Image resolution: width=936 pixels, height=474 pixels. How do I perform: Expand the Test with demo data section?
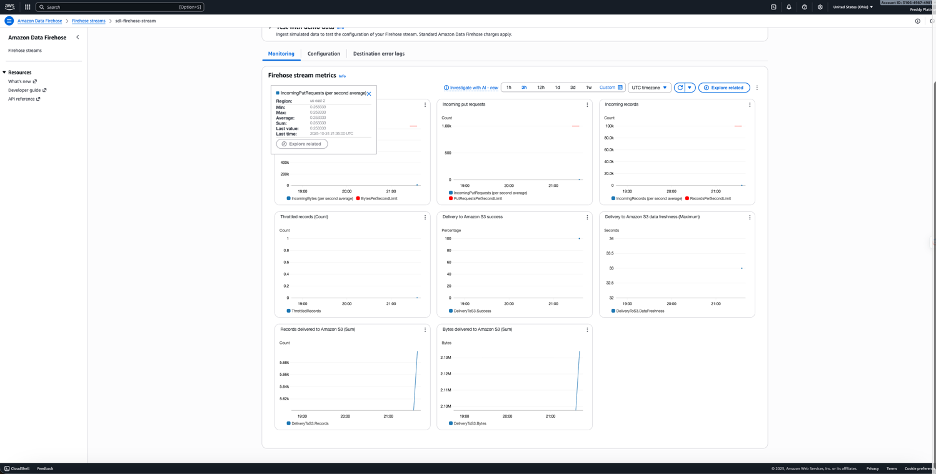[270, 27]
